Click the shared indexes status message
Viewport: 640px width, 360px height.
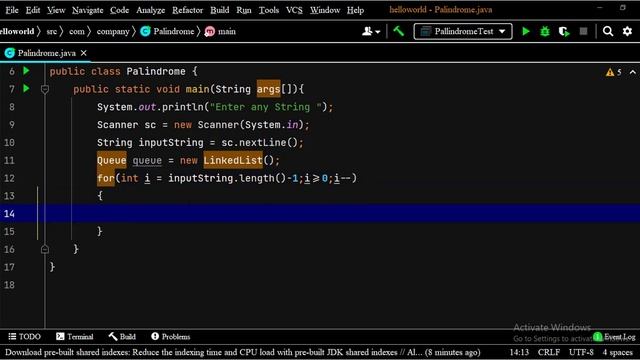pyautogui.click(x=242, y=352)
